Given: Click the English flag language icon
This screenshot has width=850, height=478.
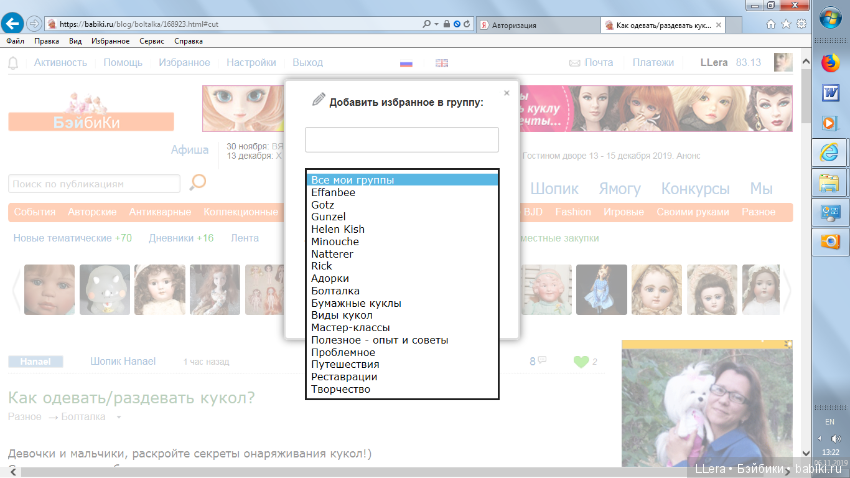Looking at the screenshot, I should 442,63.
